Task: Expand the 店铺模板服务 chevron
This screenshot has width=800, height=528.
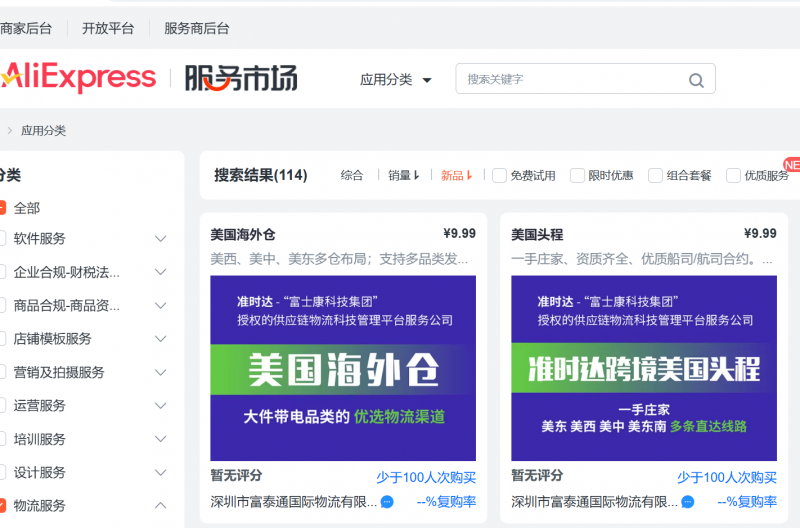Action: coord(160,339)
